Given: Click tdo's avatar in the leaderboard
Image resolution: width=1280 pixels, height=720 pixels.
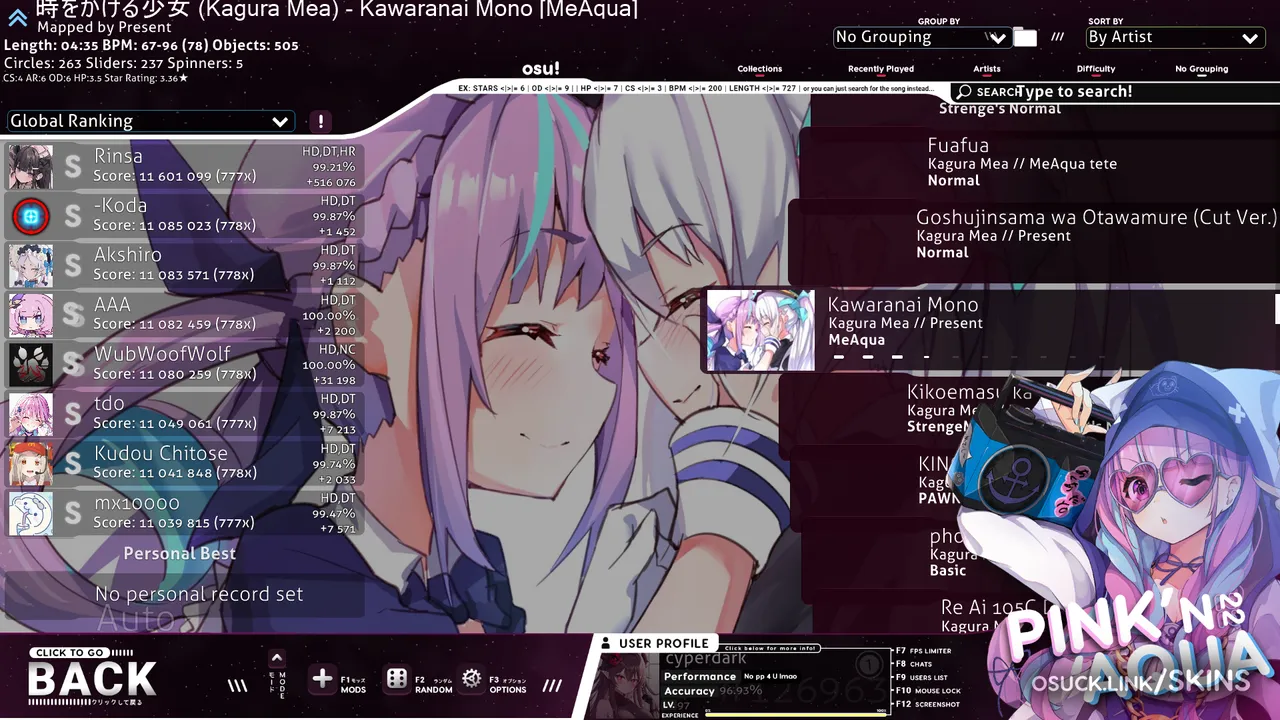Looking at the screenshot, I should pos(31,414).
